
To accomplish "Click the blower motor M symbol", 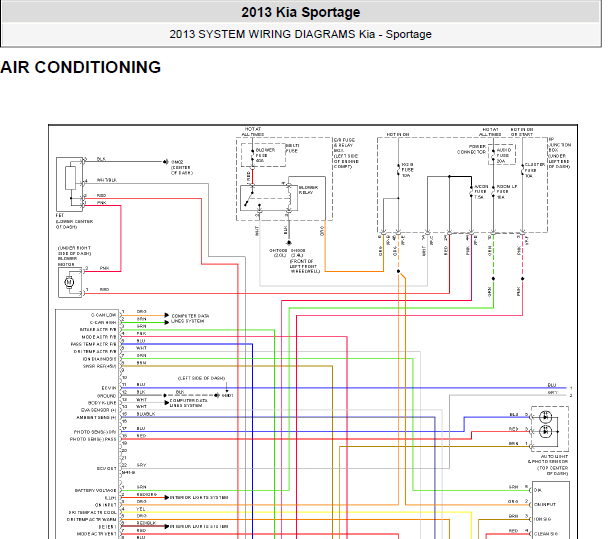I will [69, 282].
